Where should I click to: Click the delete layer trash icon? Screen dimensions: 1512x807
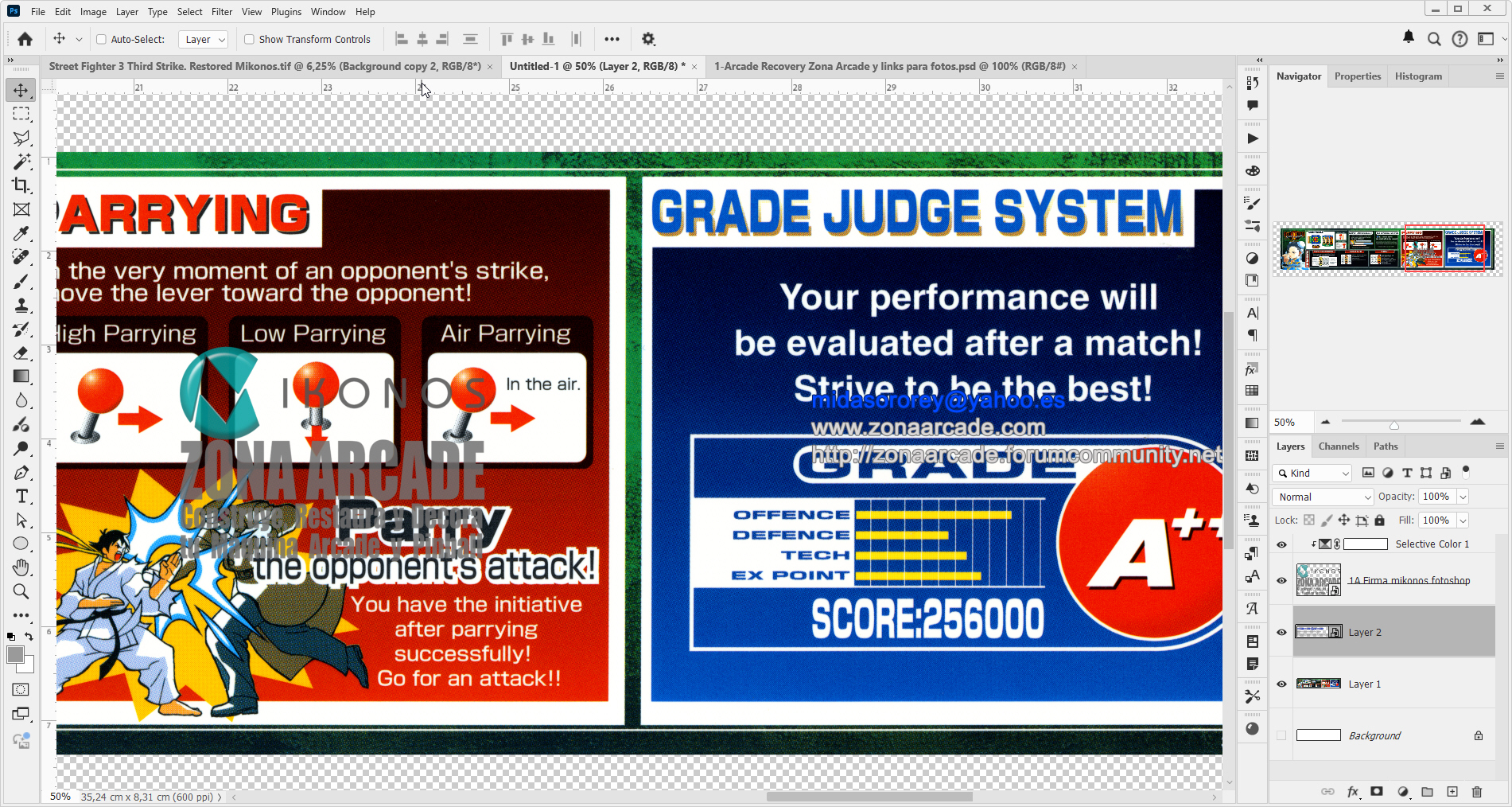point(1477,792)
